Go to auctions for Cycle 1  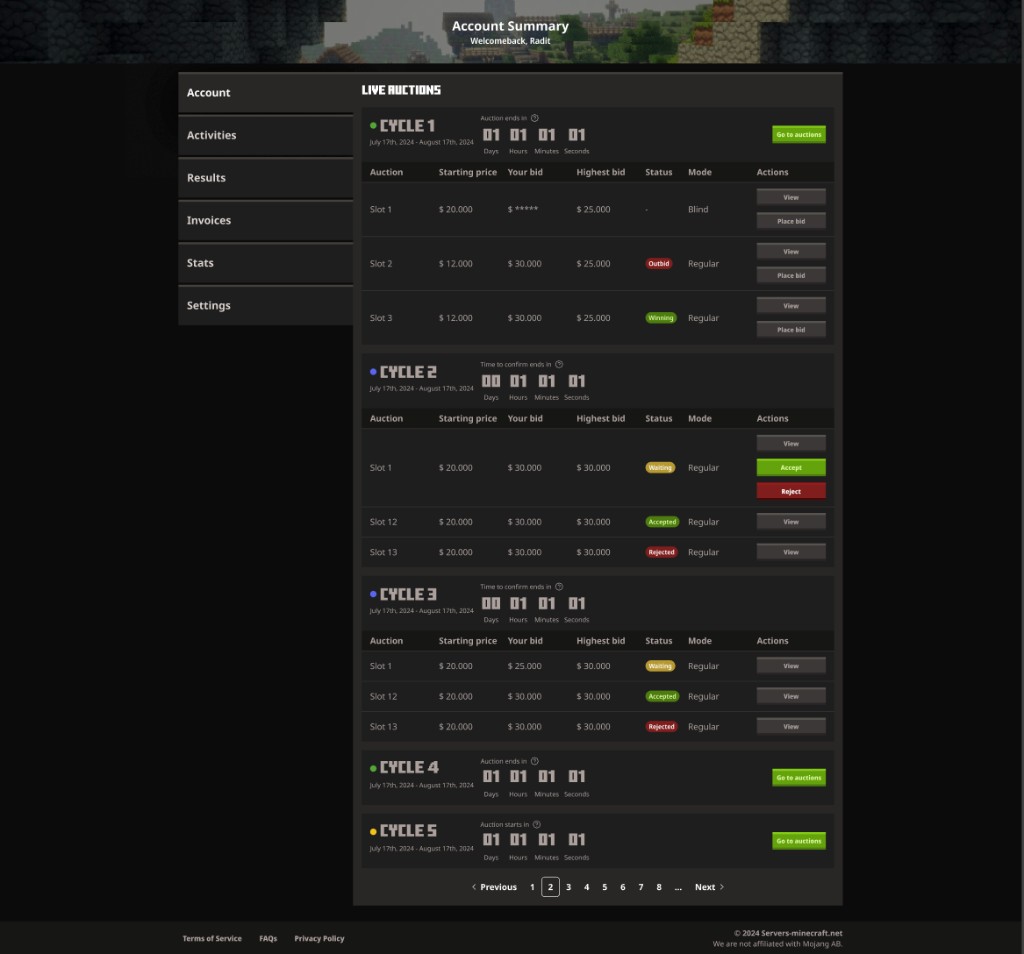point(799,135)
